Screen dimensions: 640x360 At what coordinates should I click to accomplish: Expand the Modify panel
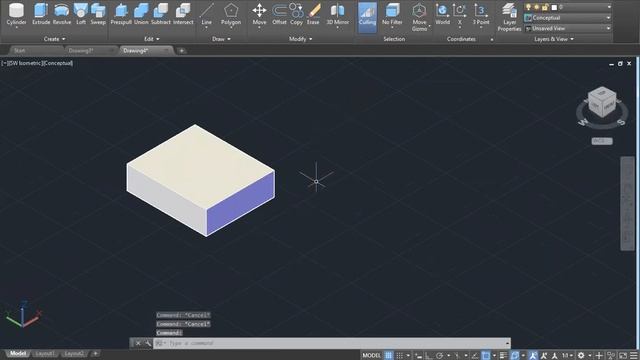[300, 39]
